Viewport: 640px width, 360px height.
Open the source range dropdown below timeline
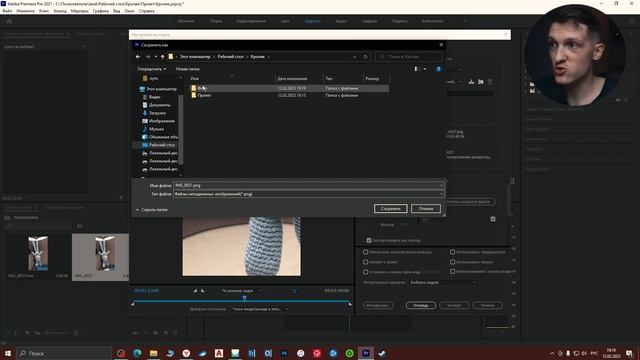(x=260, y=309)
